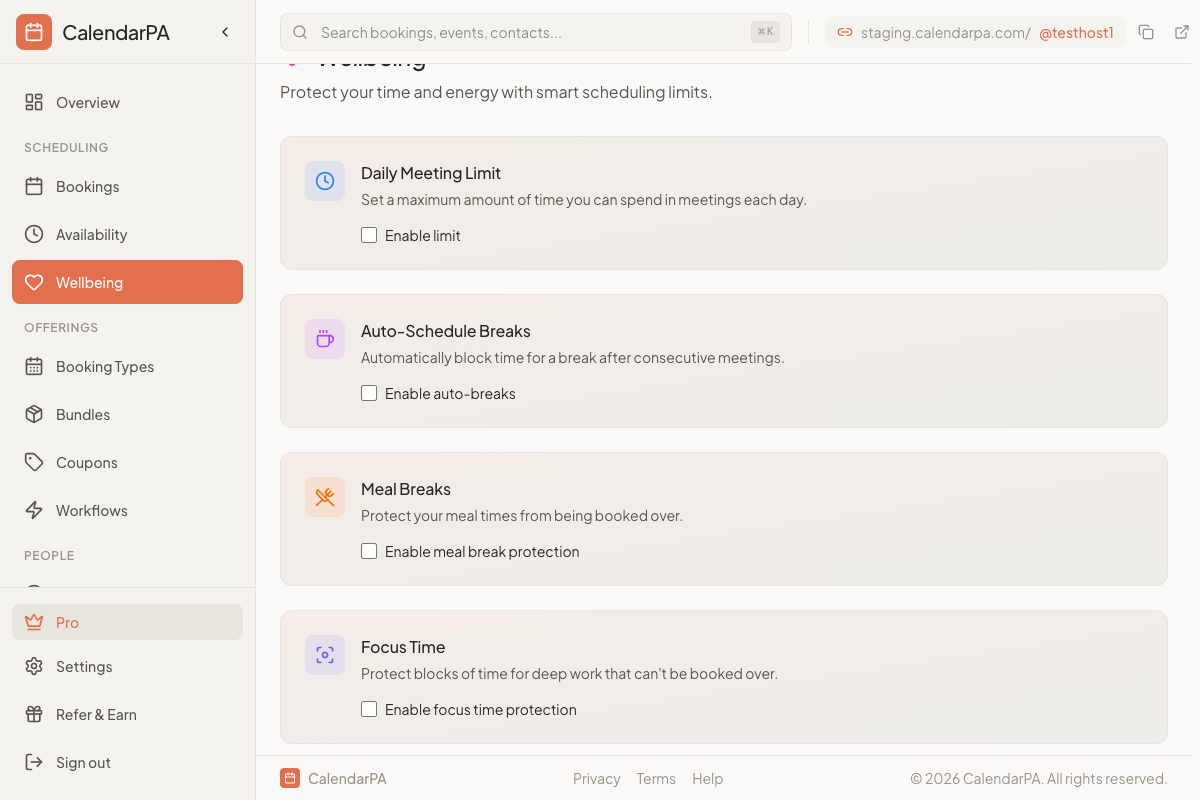This screenshot has height=800, width=1200.
Task: Click the Refer & Earn gift icon
Action: pos(34,714)
